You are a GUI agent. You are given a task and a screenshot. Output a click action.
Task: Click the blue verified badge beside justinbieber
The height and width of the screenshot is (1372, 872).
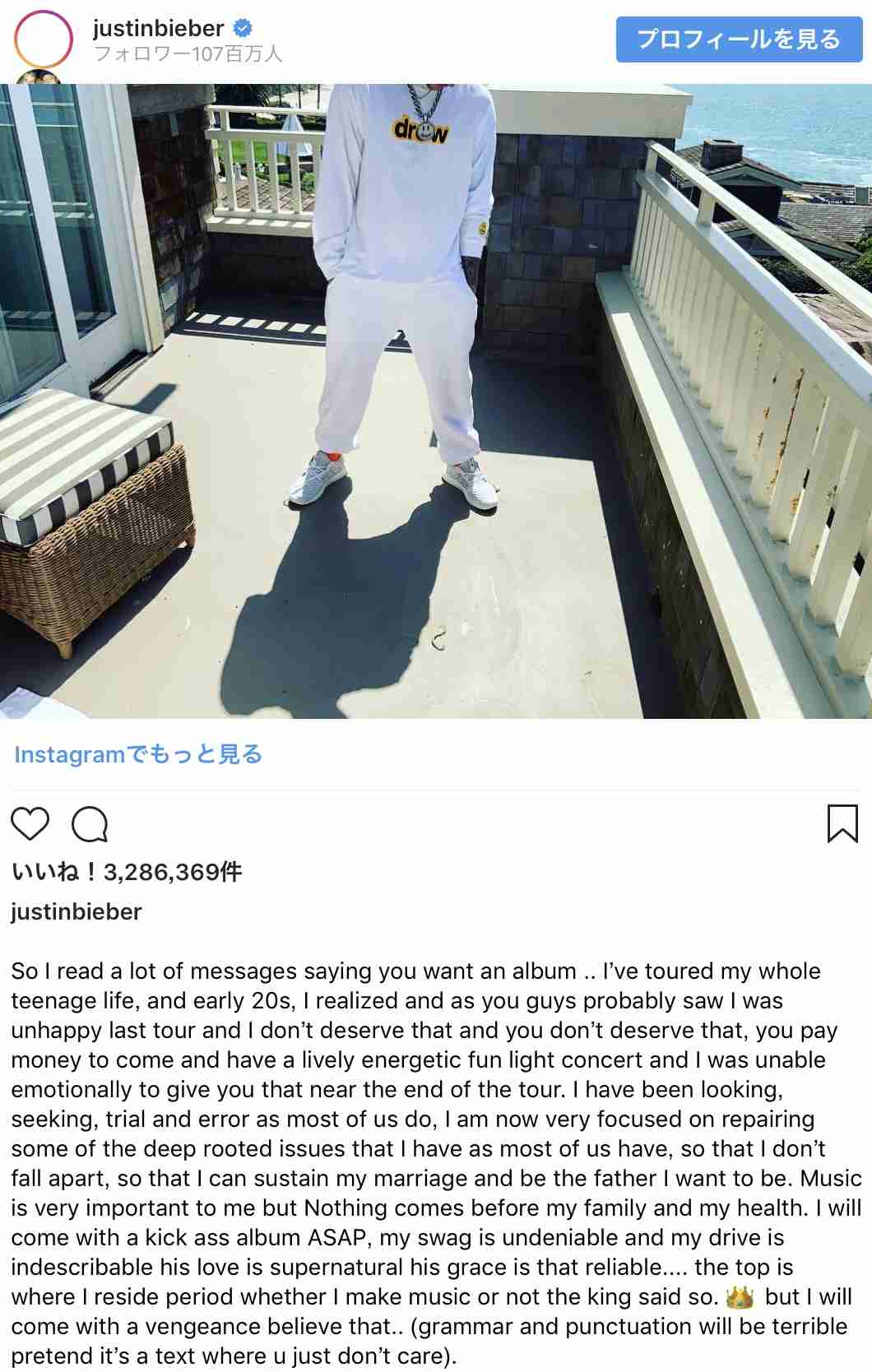(243, 28)
